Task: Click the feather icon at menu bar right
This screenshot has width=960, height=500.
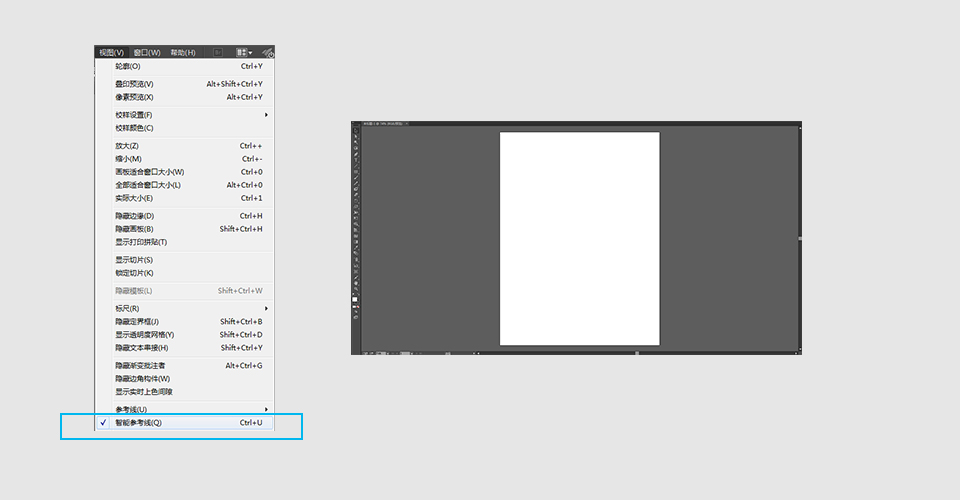Action: [x=268, y=52]
